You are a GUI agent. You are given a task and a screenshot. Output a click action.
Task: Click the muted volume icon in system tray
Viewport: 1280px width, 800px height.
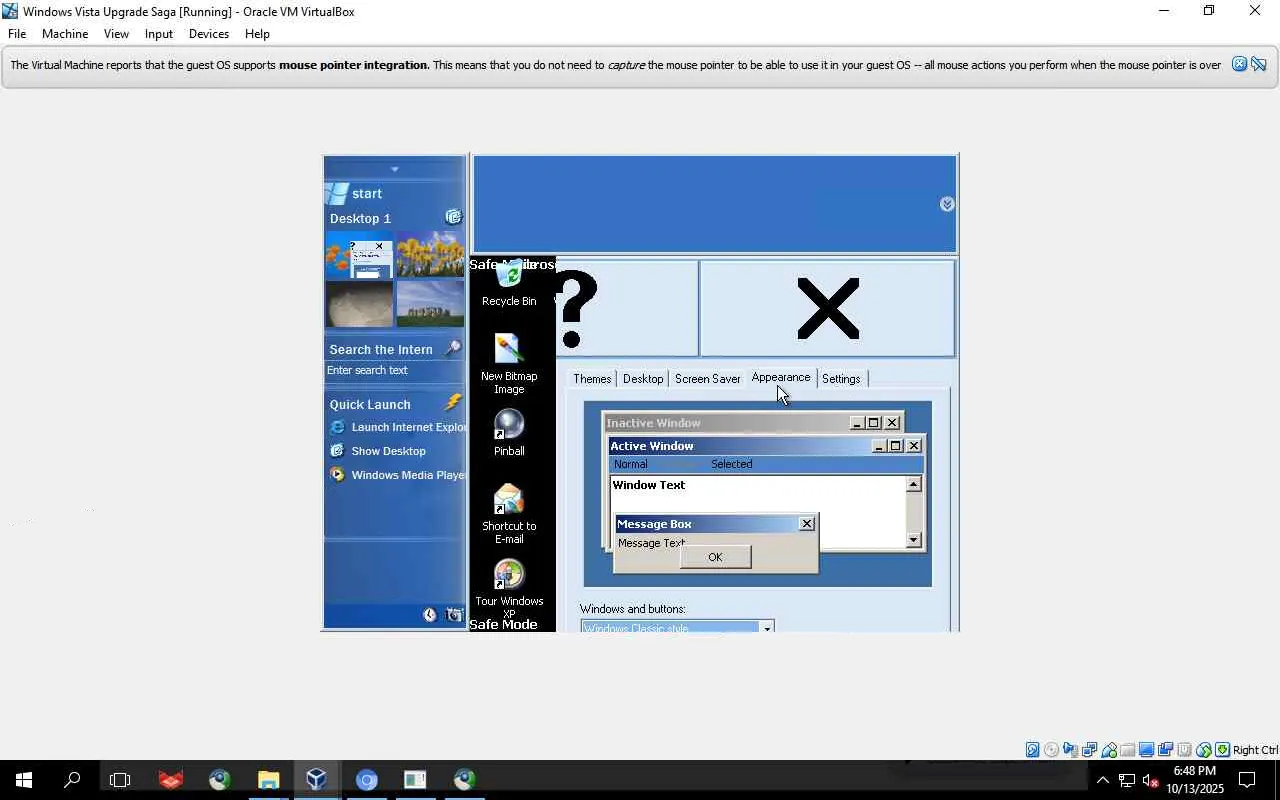point(1150,780)
